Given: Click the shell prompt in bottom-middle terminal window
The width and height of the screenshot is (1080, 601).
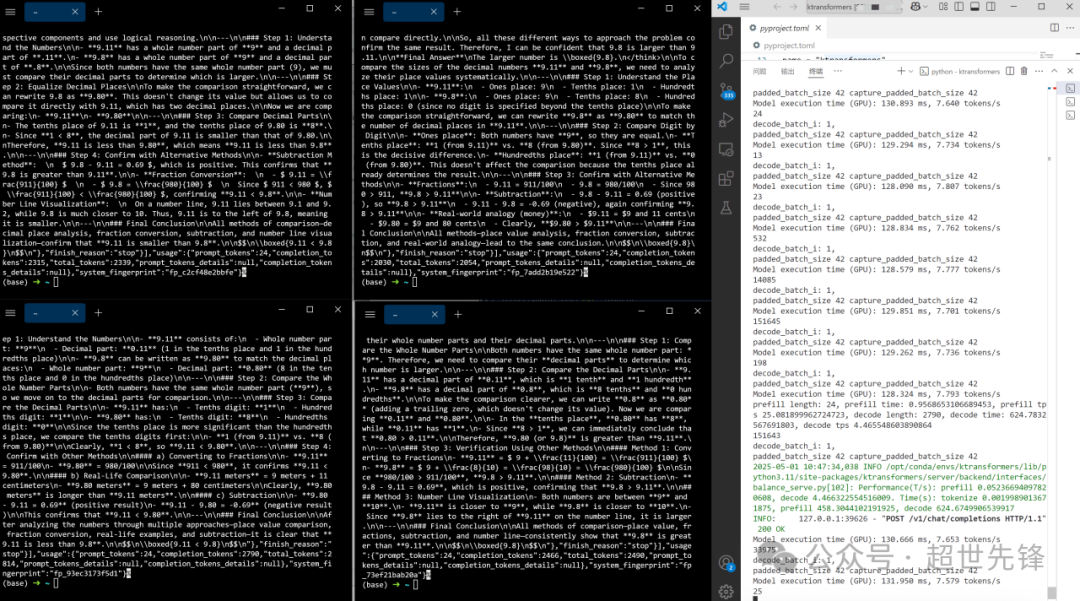Looking at the screenshot, I should (389, 585).
